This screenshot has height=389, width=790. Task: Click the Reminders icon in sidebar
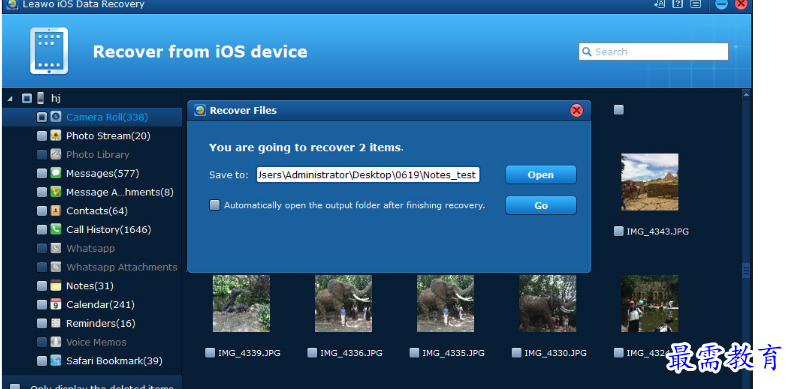point(56,323)
